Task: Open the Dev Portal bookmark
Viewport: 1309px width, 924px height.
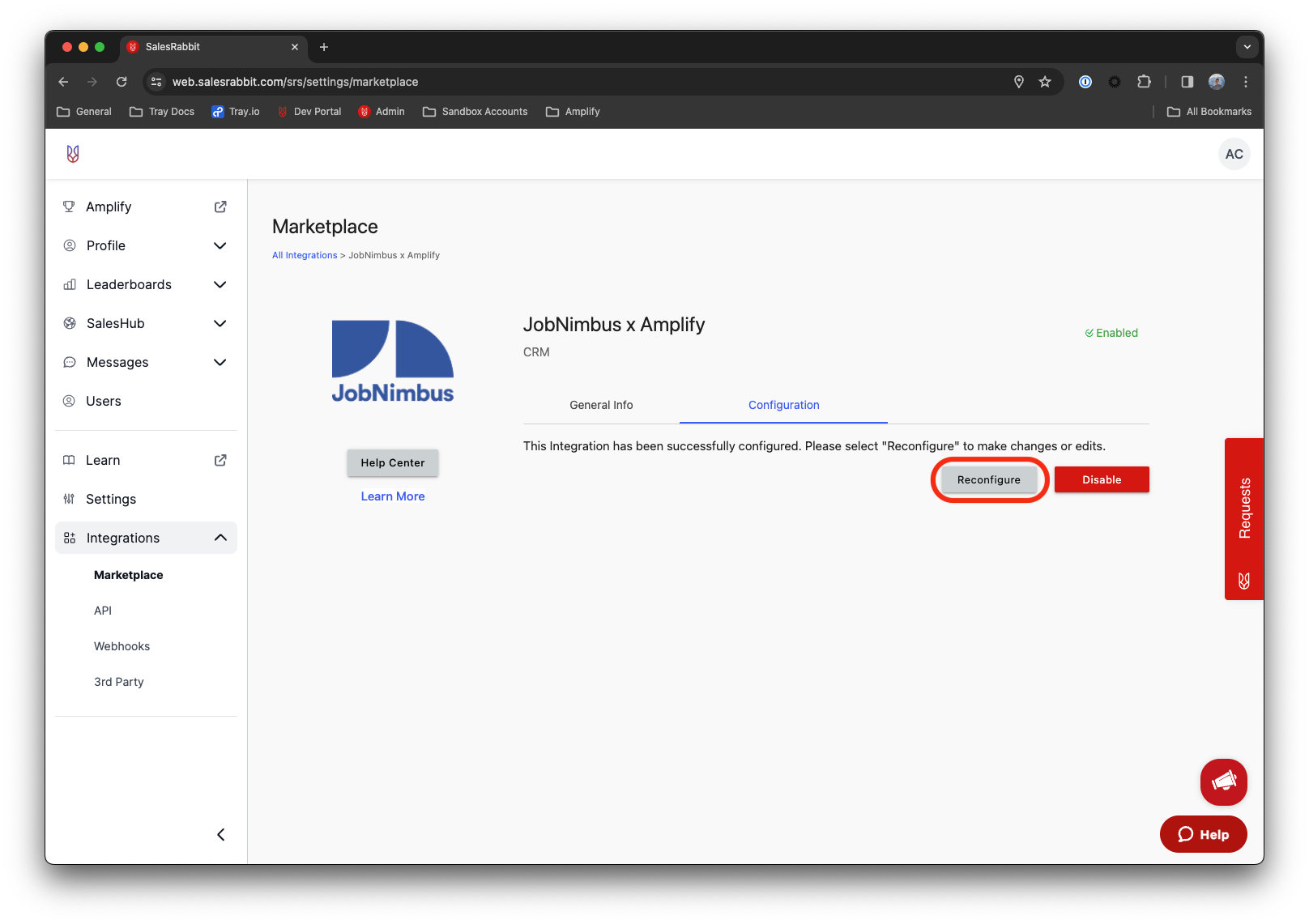Action: [x=309, y=112]
